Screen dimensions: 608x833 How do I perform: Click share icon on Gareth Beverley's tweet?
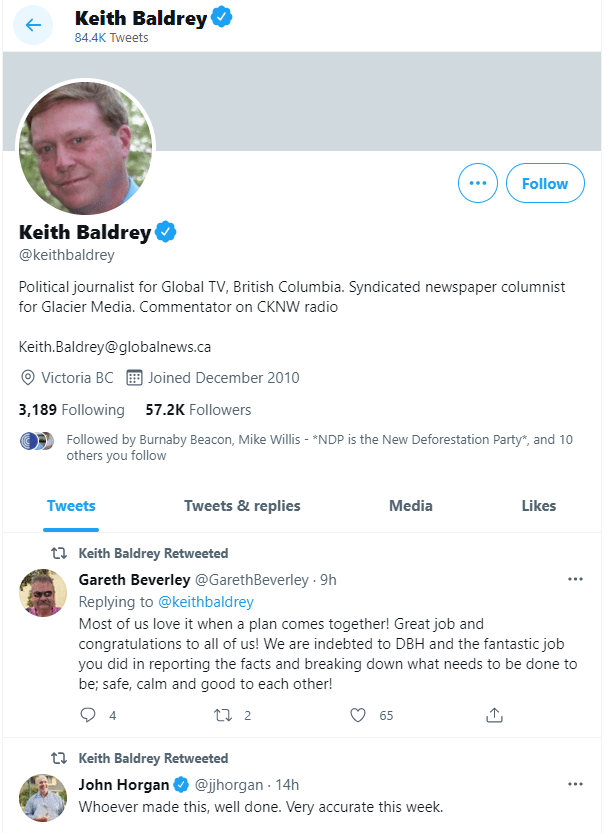click(x=494, y=715)
